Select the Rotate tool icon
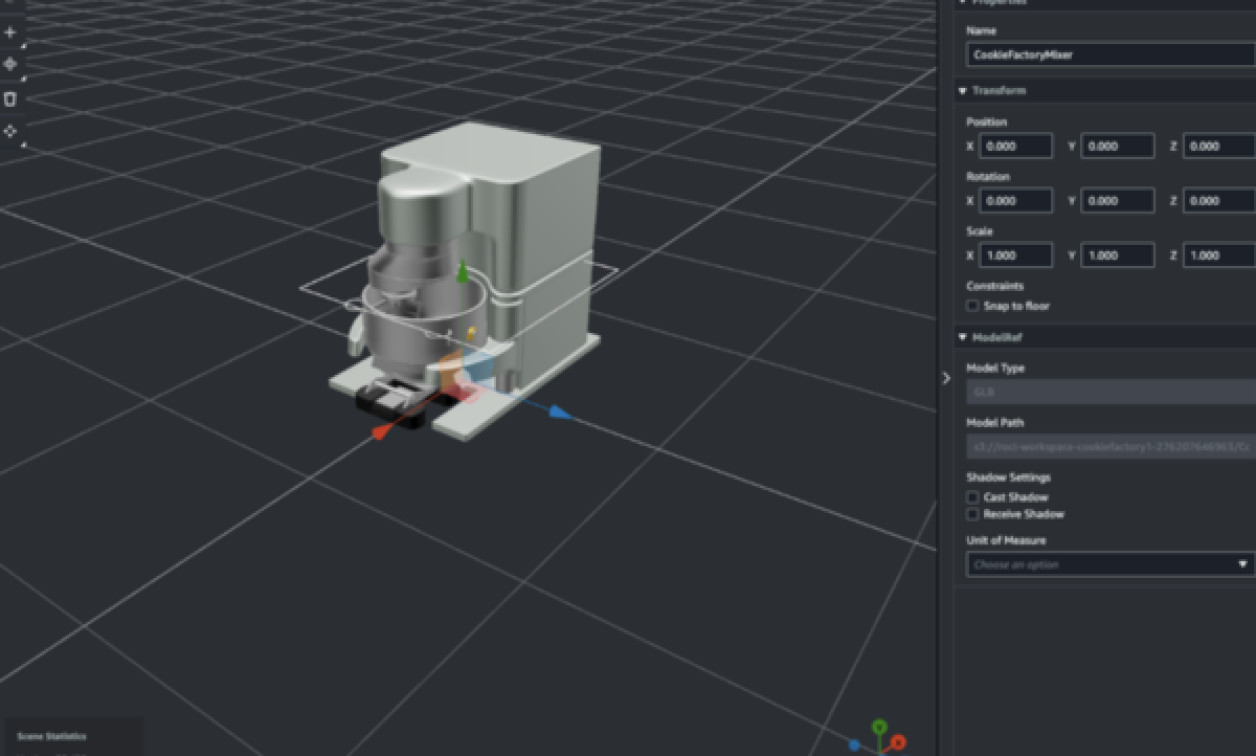 click(x=10, y=97)
